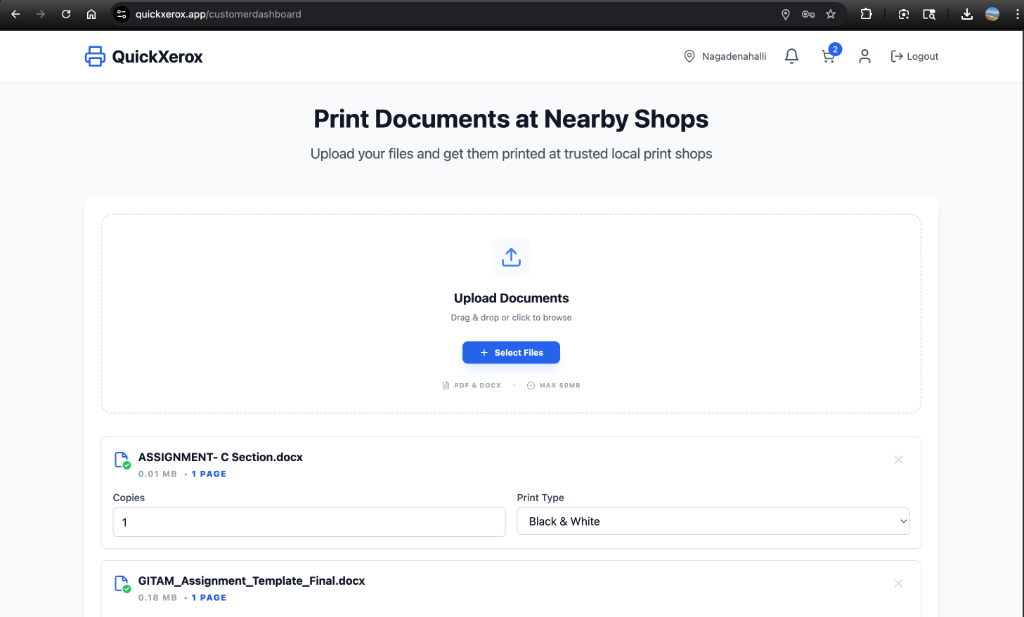1024x617 pixels.
Task: Open site information in address bar
Action: click(121, 14)
